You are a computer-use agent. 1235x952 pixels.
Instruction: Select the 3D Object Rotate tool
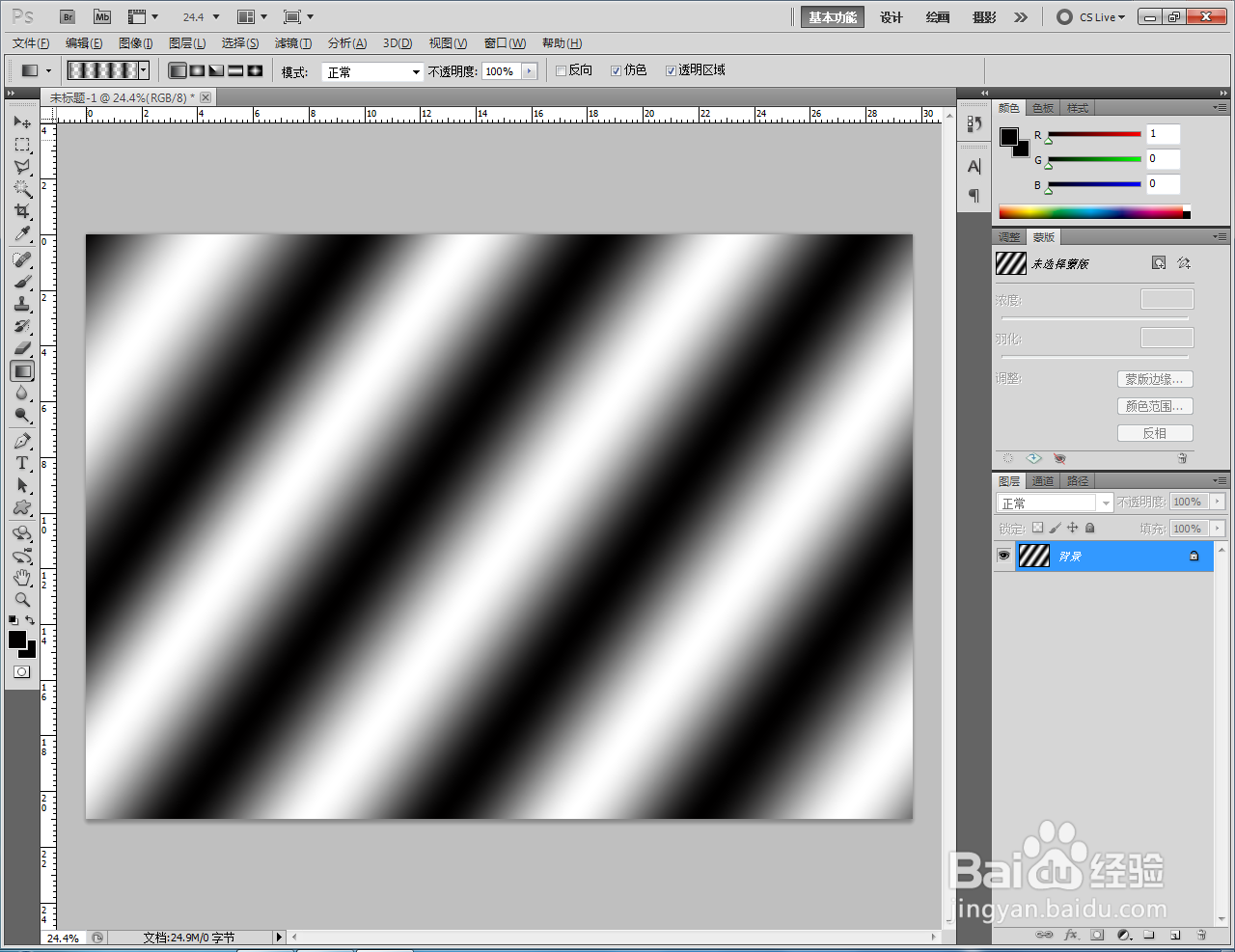pyautogui.click(x=22, y=533)
